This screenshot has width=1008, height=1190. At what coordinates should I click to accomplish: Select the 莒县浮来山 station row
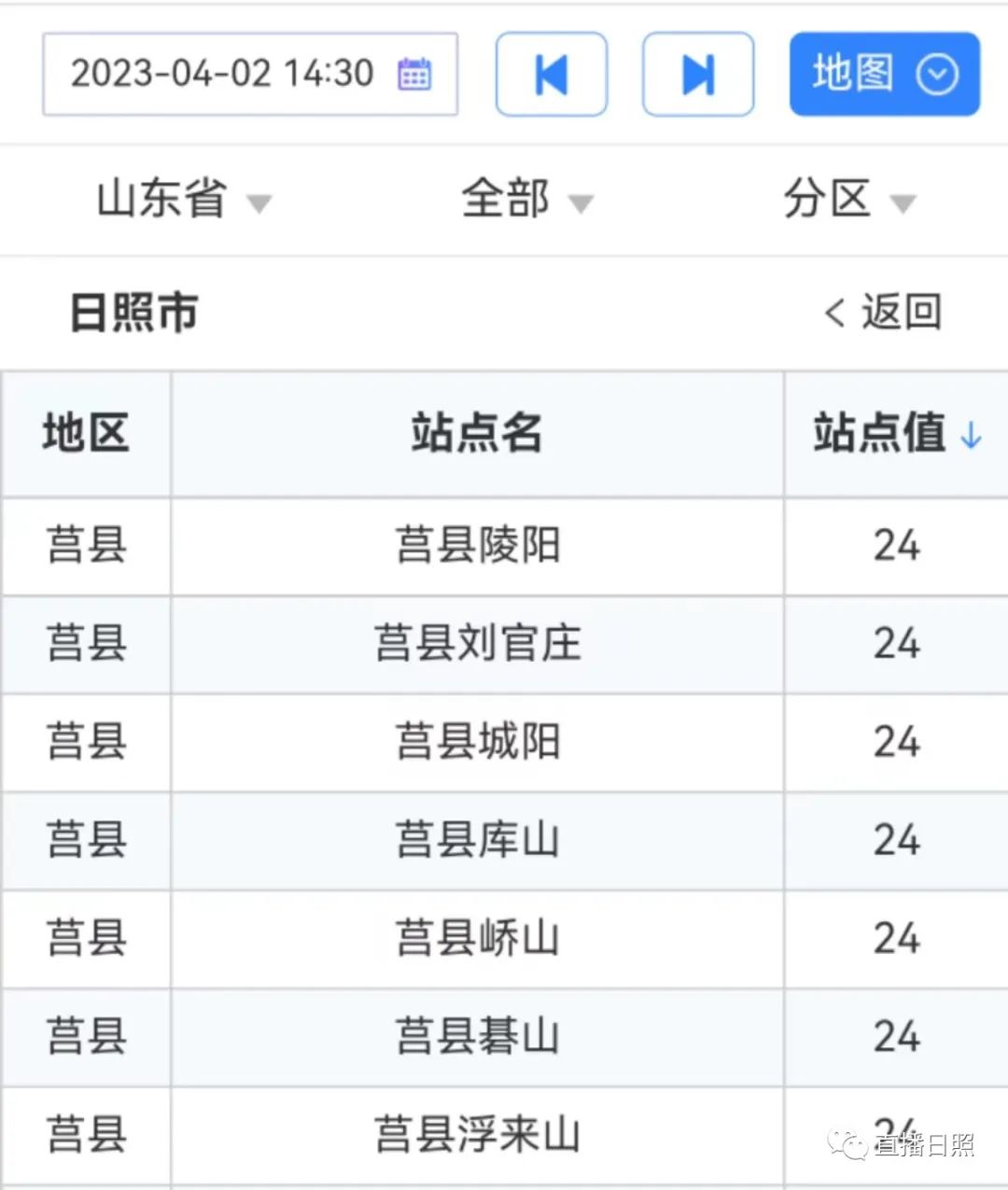(477, 1135)
